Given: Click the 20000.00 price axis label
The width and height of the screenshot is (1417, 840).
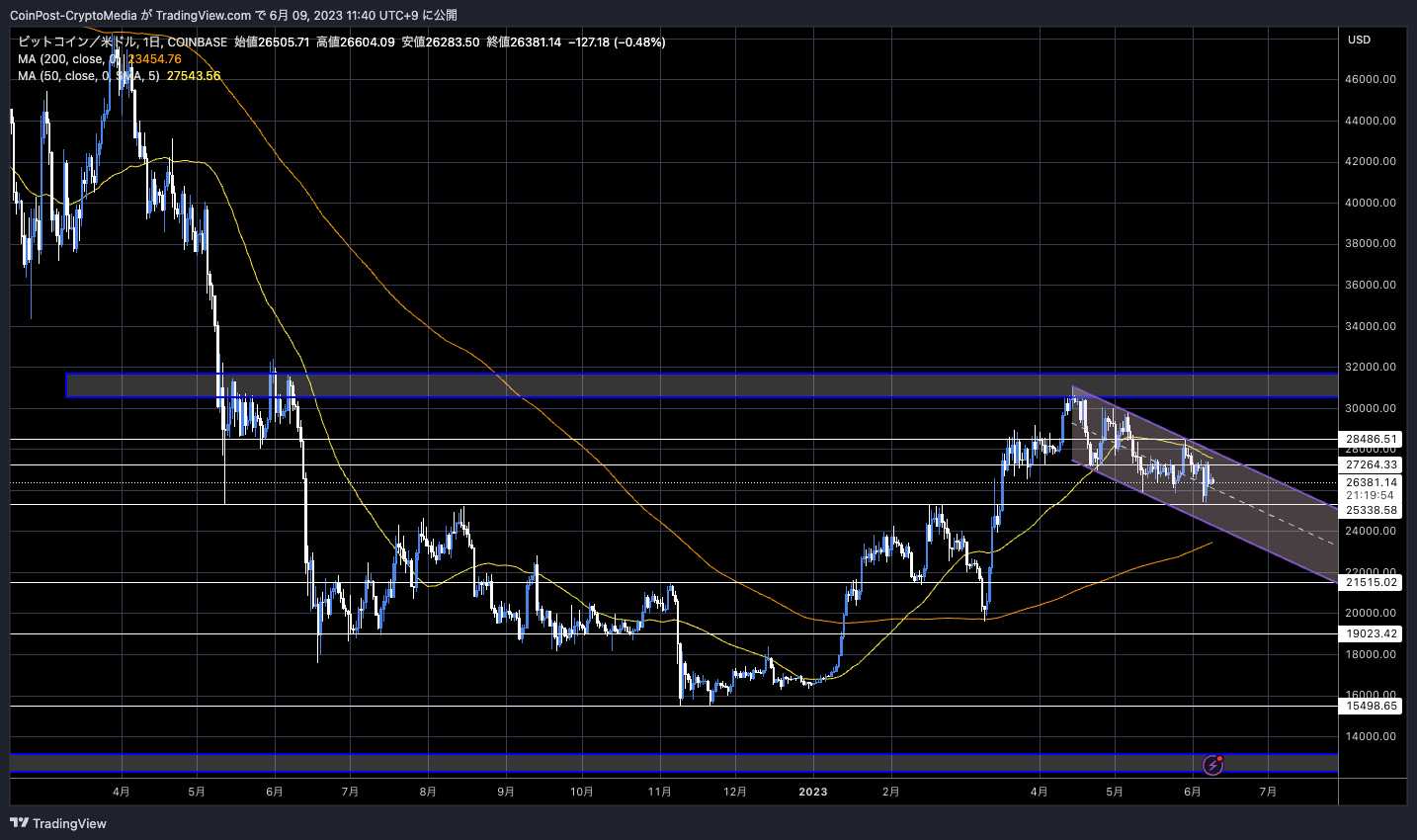Looking at the screenshot, I should (1372, 613).
